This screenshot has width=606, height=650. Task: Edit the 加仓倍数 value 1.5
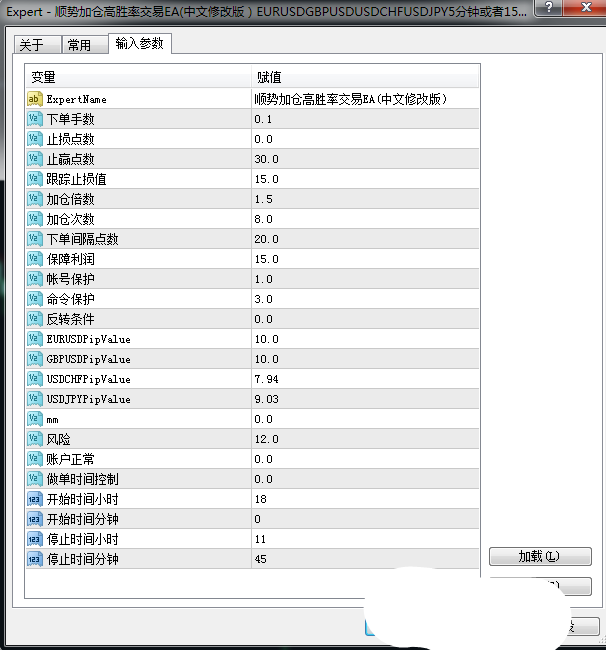tap(365, 199)
